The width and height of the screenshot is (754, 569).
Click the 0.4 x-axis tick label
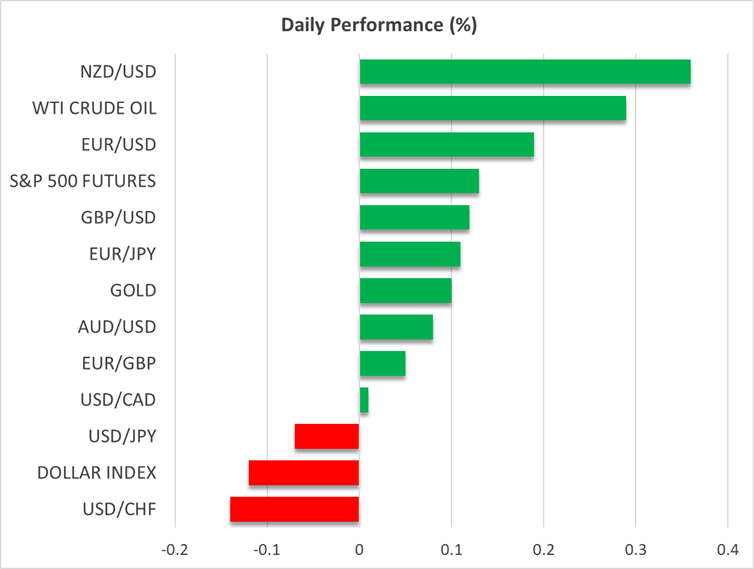click(727, 549)
